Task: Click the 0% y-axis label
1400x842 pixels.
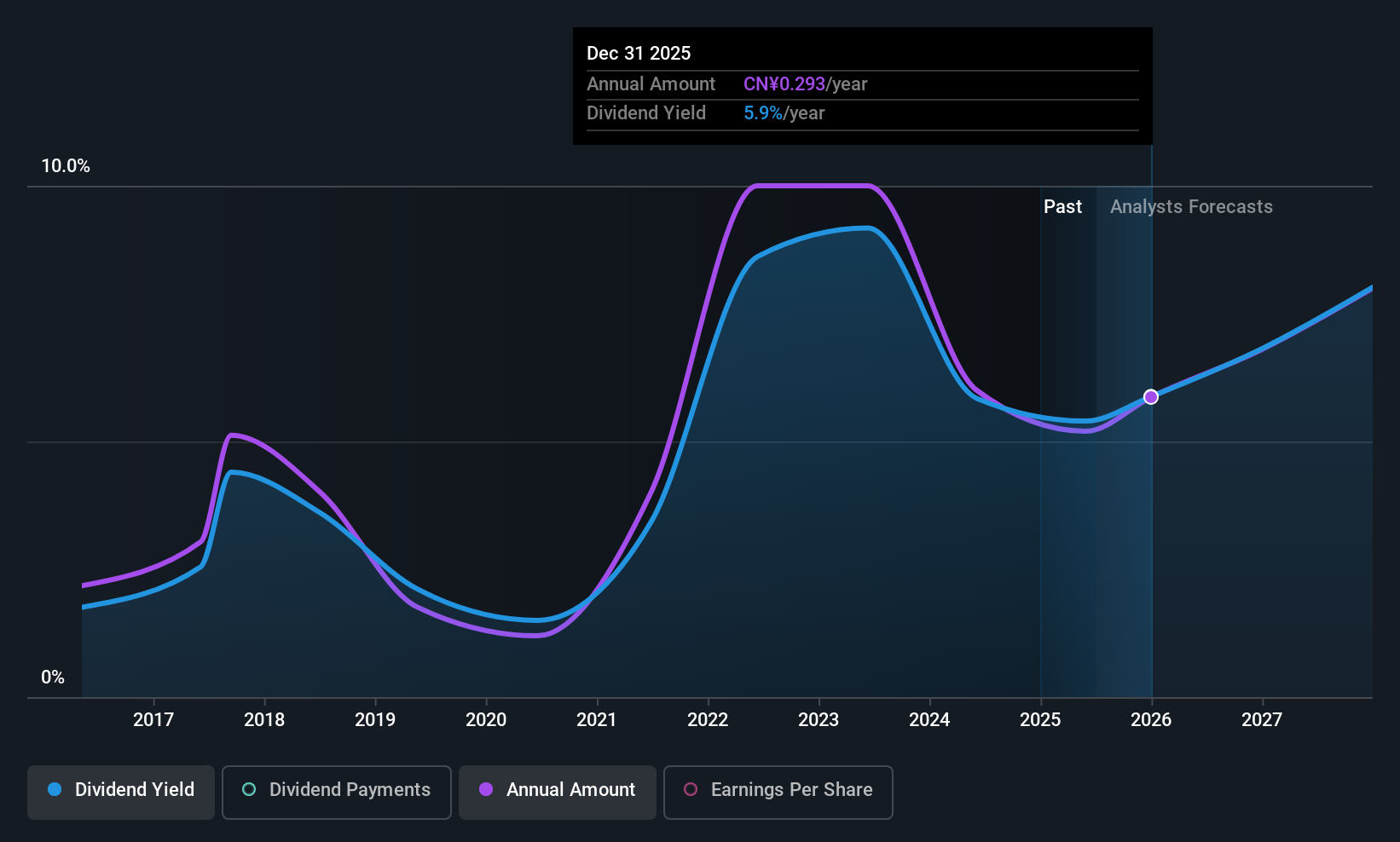Action: 53,678
